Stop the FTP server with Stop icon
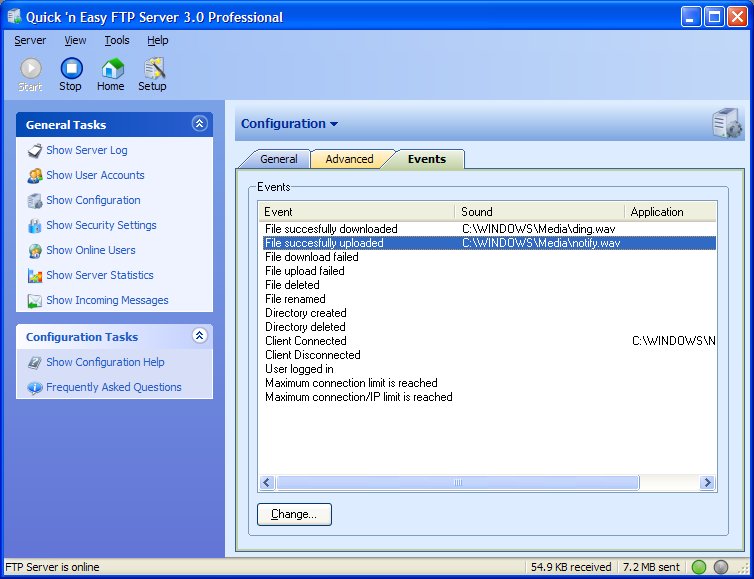Screen dimensions: 754x579 point(71,69)
